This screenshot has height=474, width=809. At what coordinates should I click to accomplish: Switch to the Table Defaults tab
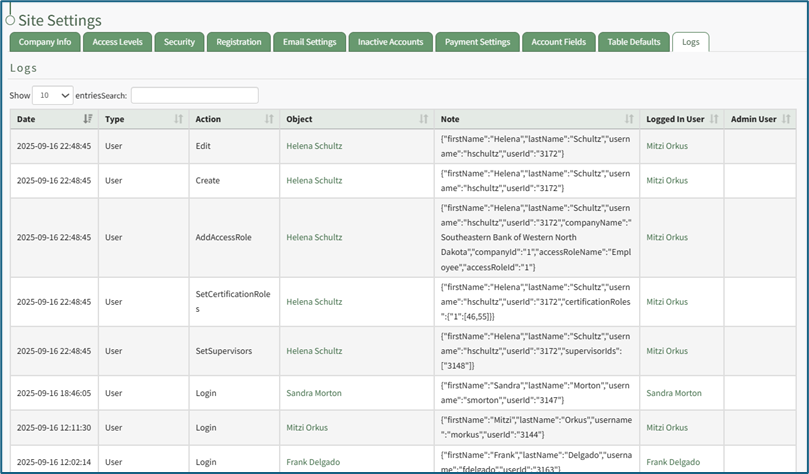(634, 42)
